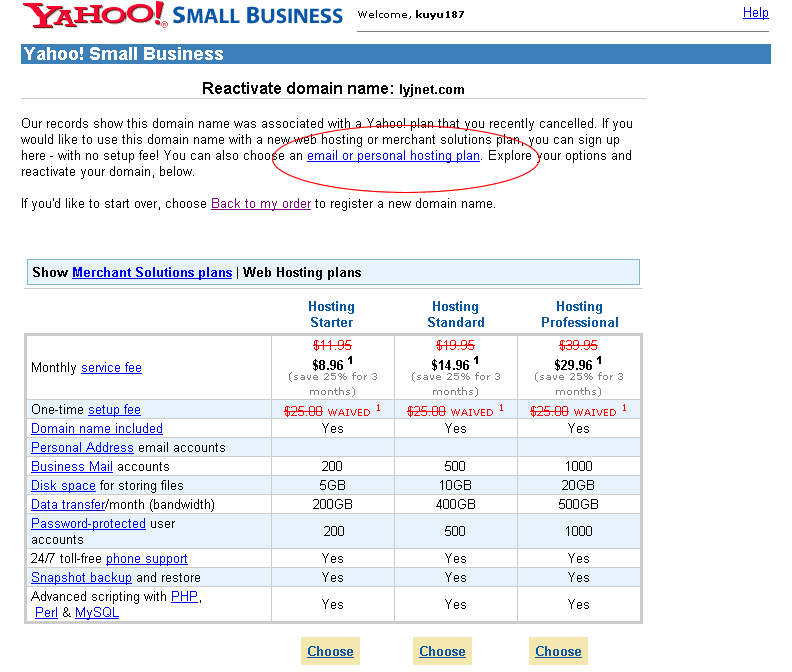Click the Hosting Professional column heading

point(579,314)
